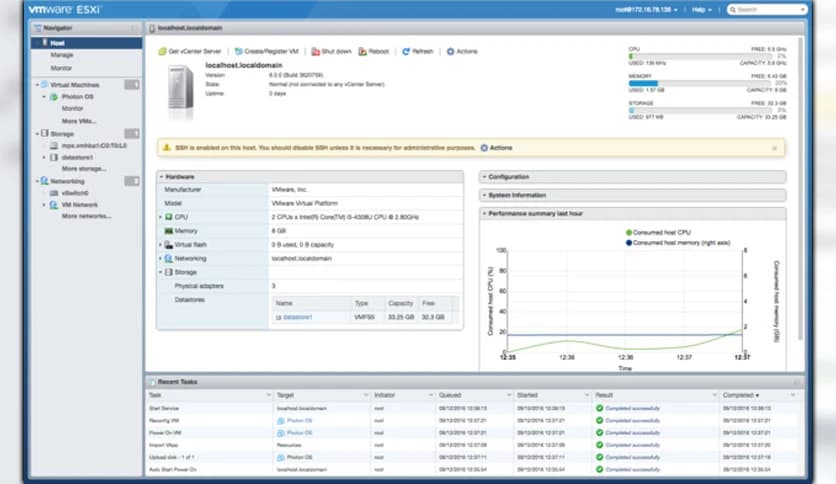Click the Create/Register VM toolbar icon
This screenshot has width=836, height=484.
(239, 51)
